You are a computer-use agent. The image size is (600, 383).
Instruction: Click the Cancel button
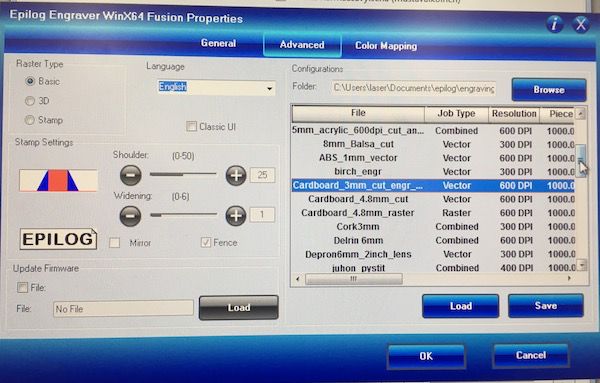(x=531, y=355)
